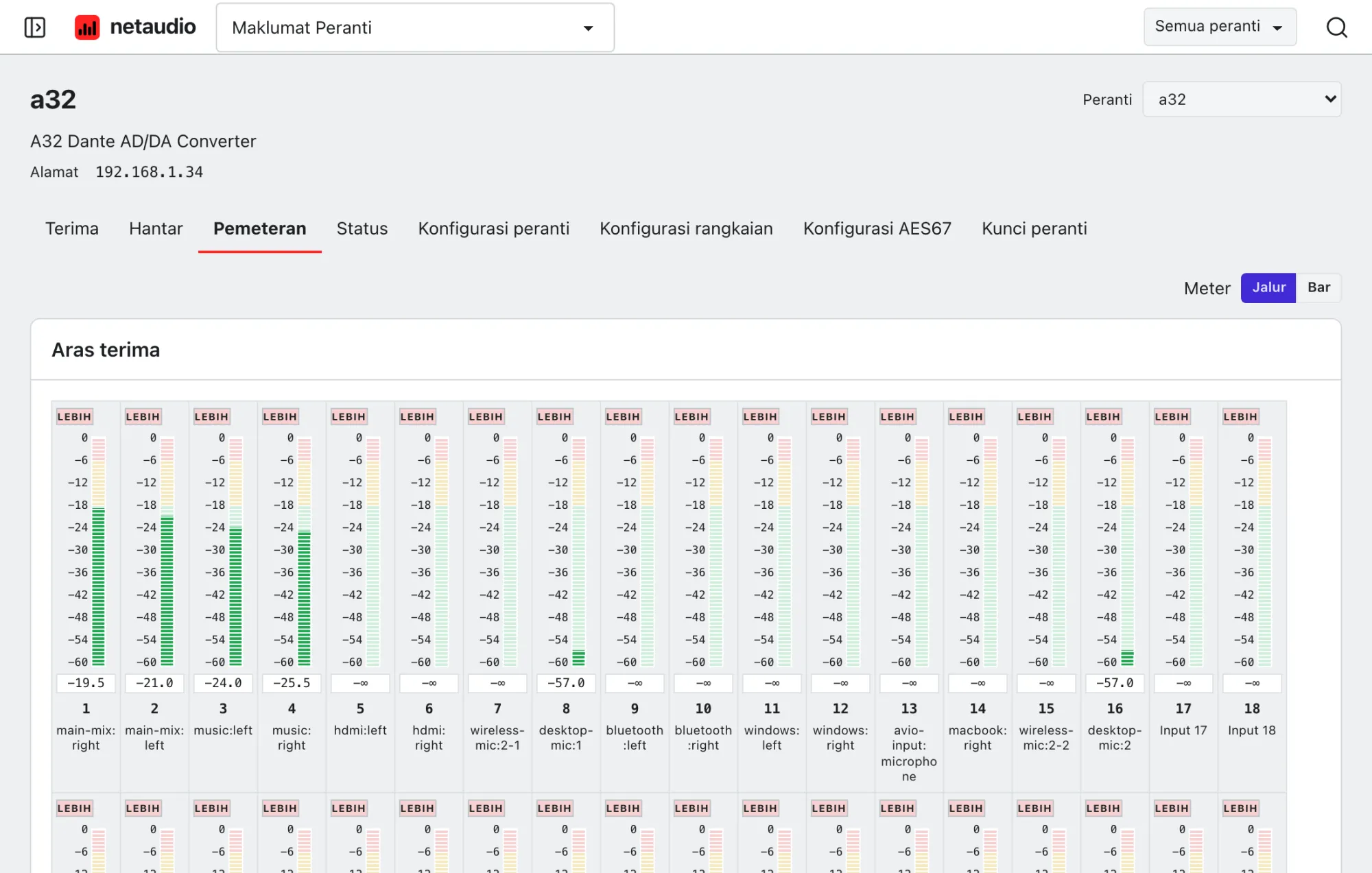Click the avio-input:microphone channel label
1372x873 pixels.
[909, 753]
